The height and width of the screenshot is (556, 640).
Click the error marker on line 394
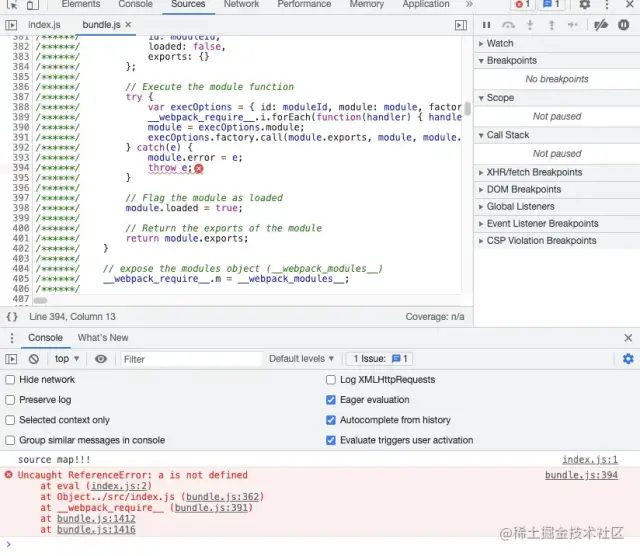[199, 169]
